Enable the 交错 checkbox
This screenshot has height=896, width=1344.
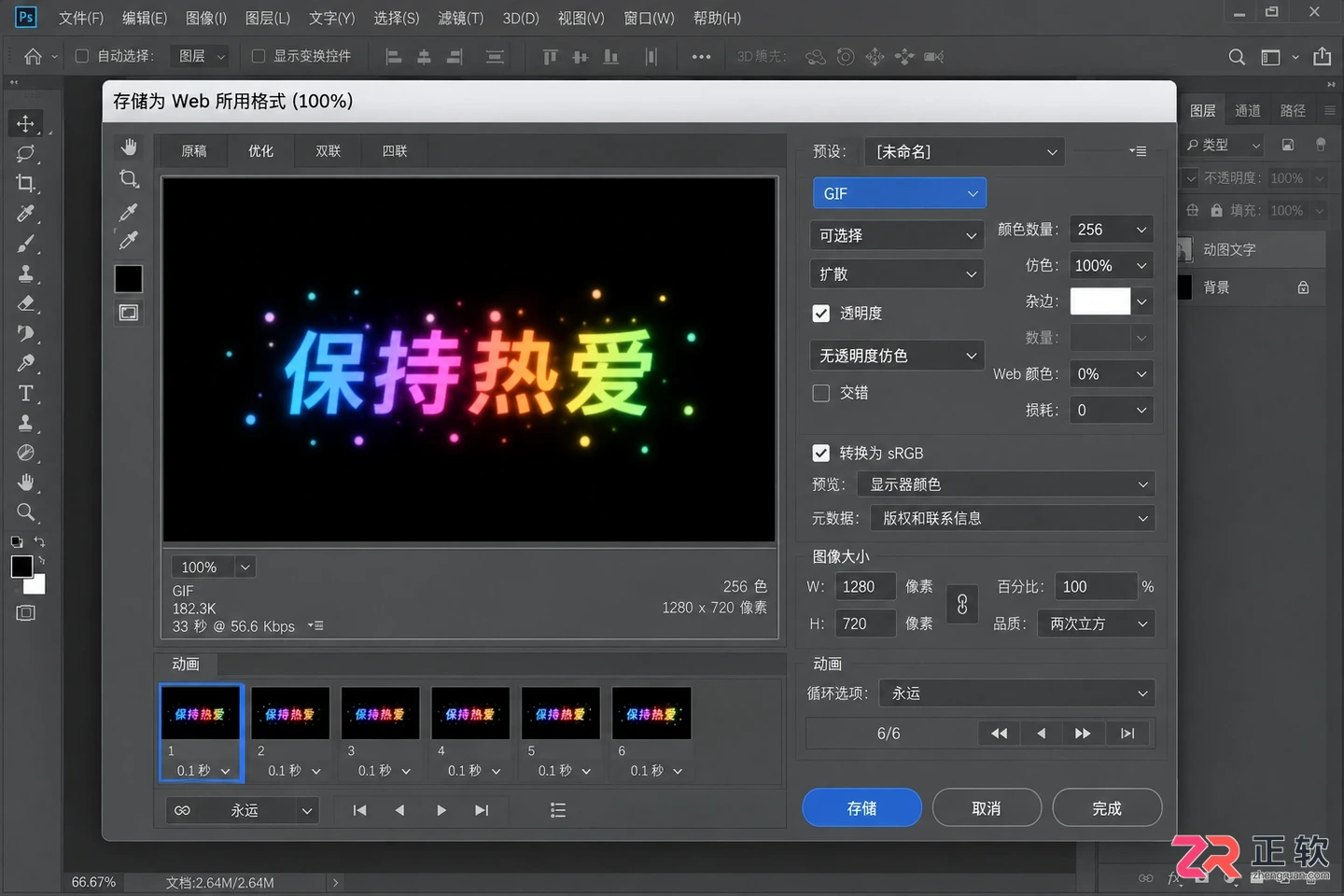click(821, 393)
